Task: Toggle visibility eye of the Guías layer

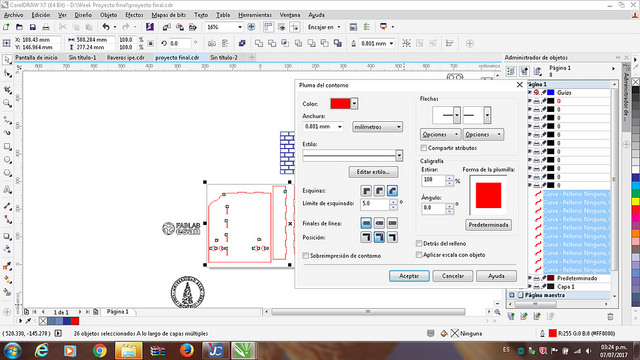Action: click(530, 93)
